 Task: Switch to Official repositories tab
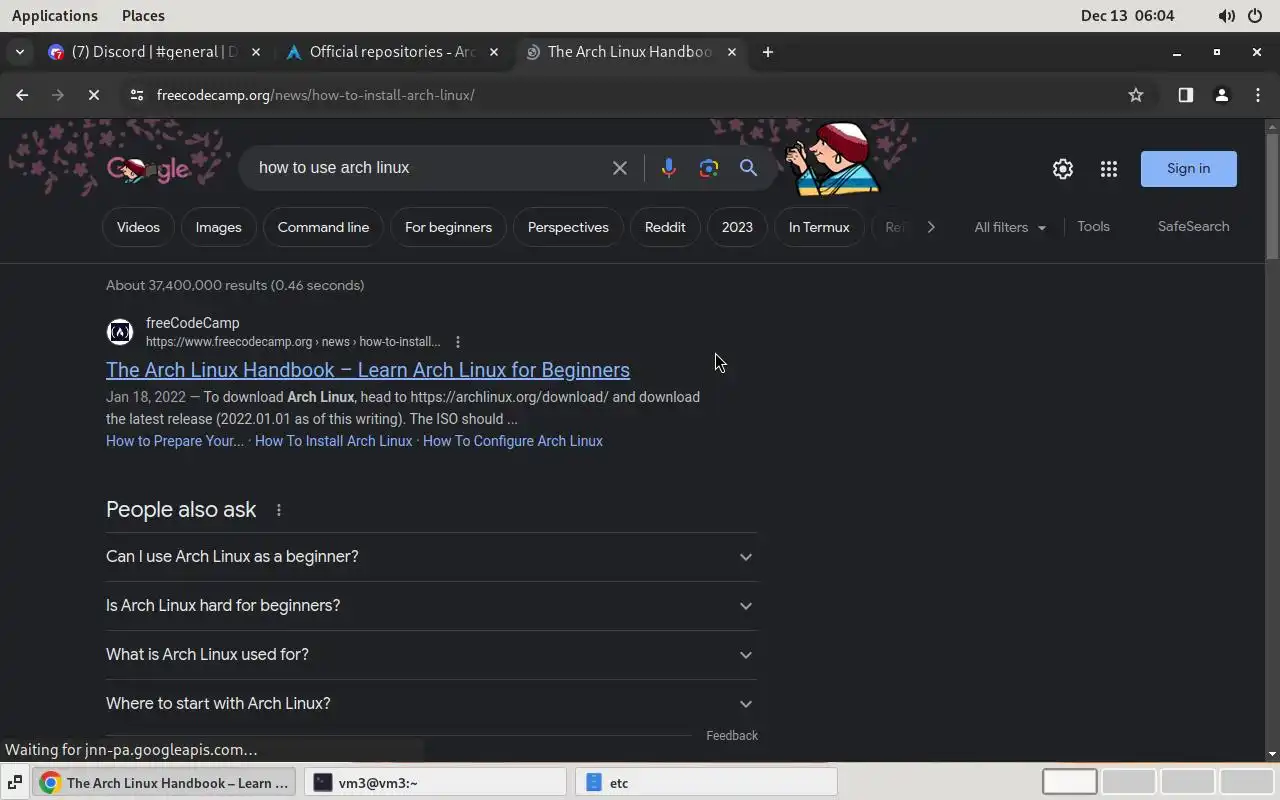(x=392, y=52)
